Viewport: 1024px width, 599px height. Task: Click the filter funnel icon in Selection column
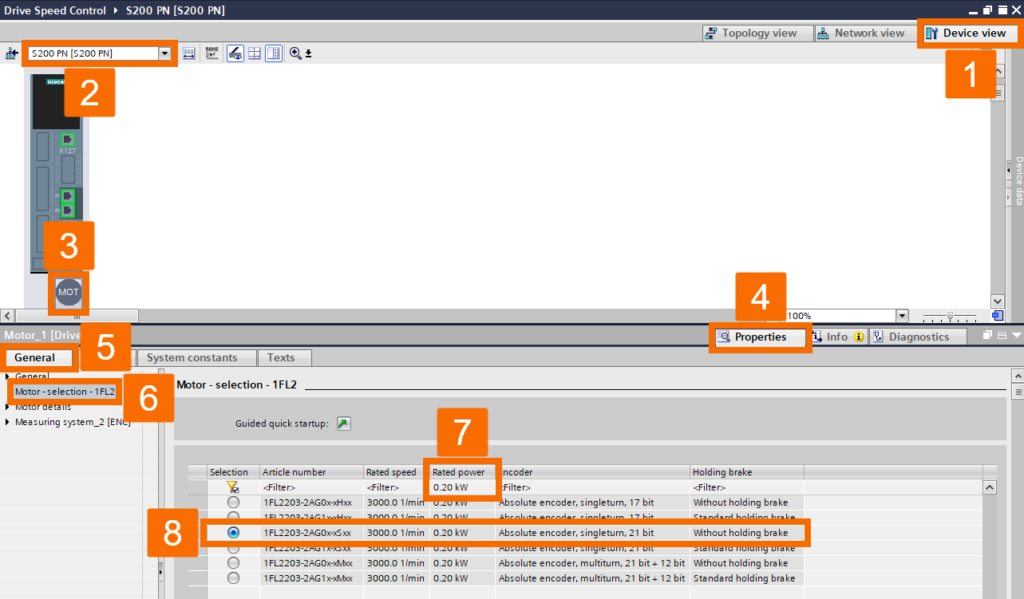coord(232,487)
